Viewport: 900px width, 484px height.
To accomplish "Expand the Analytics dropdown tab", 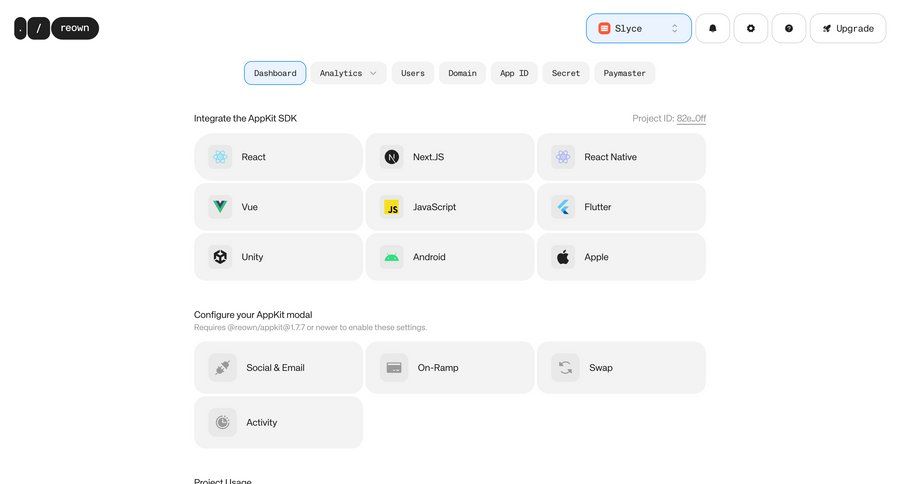I will coord(348,73).
